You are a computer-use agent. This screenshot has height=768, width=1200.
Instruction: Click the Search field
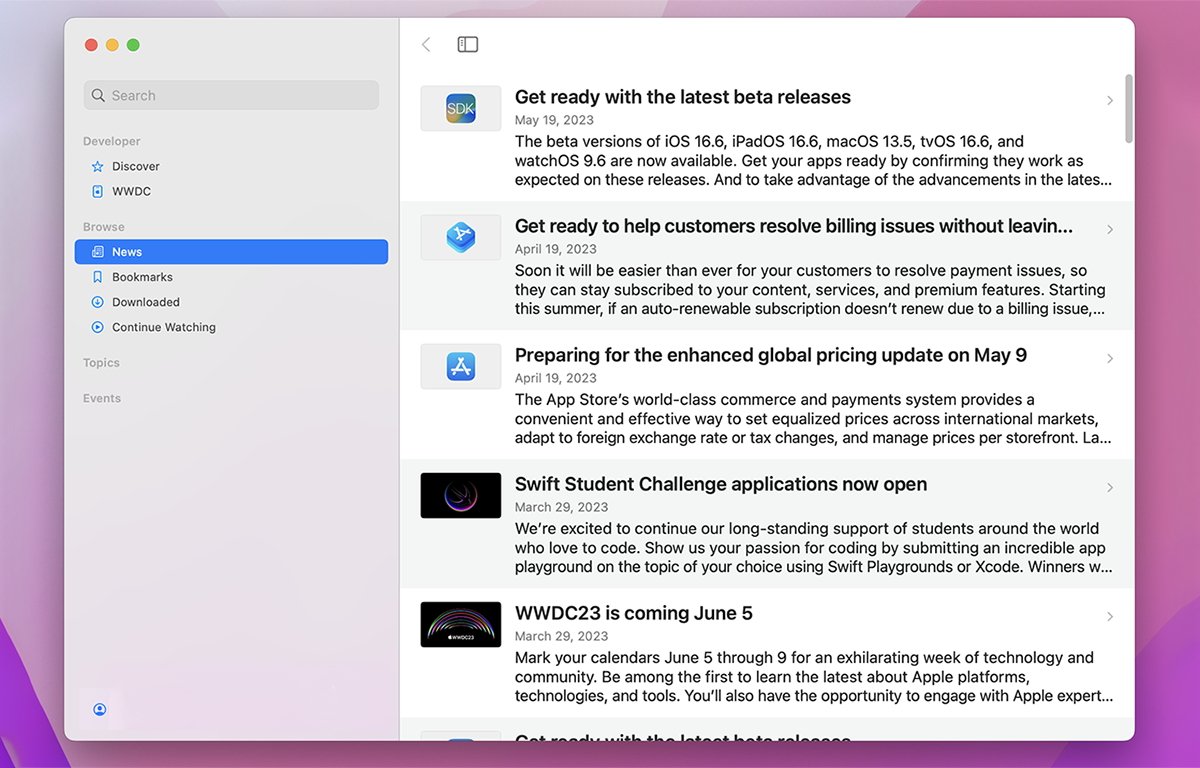coord(231,95)
